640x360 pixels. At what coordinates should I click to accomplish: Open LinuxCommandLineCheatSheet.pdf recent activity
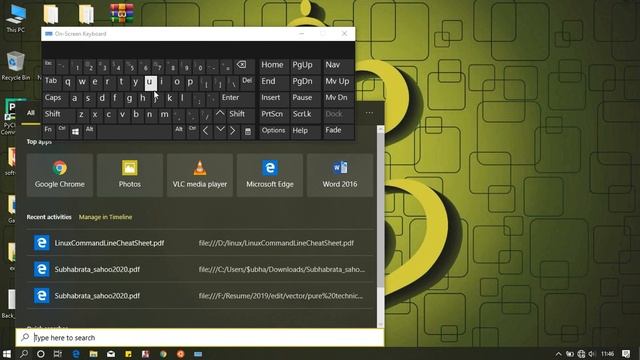(200, 243)
